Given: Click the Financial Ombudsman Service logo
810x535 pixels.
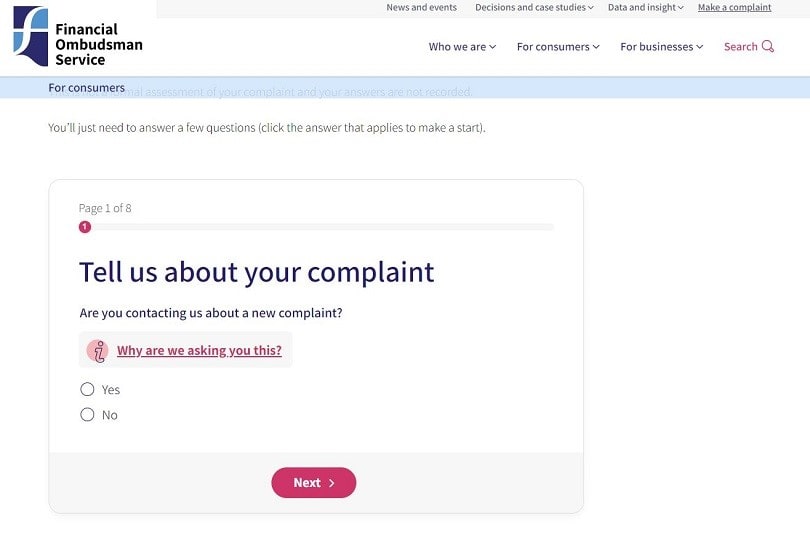Looking at the screenshot, I should click(78, 36).
